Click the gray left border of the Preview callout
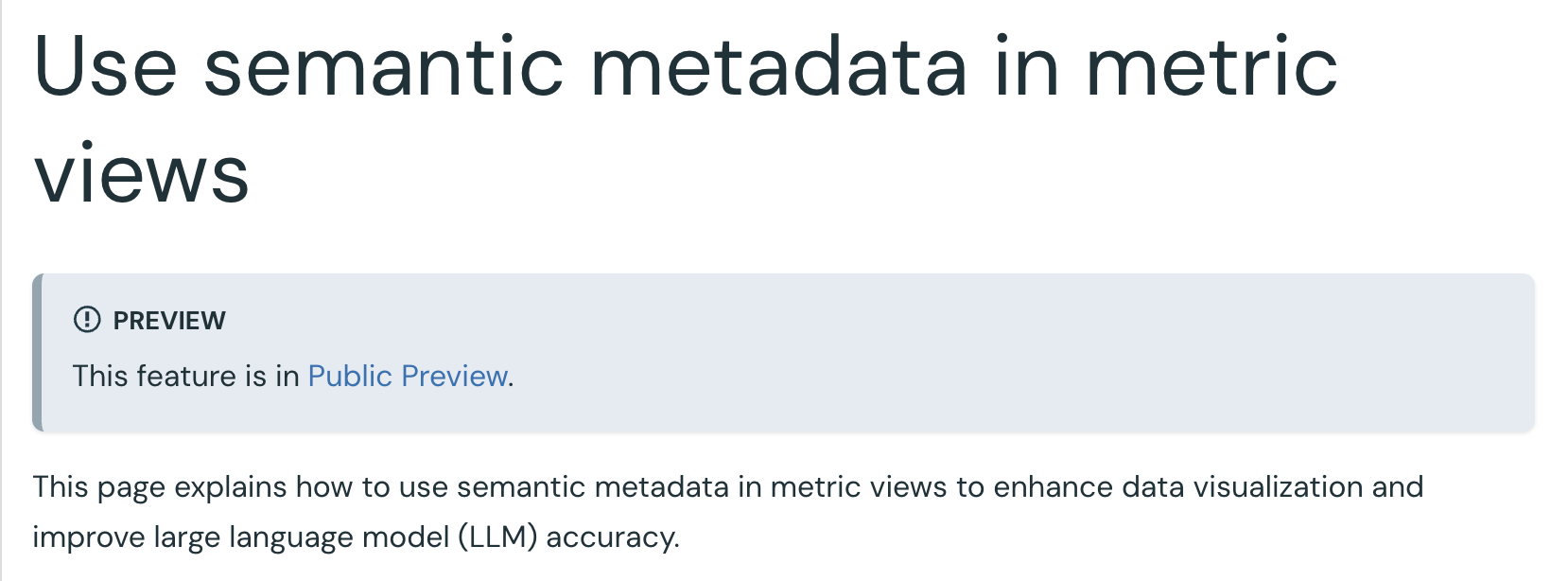The image size is (1568, 581). pos(37,353)
